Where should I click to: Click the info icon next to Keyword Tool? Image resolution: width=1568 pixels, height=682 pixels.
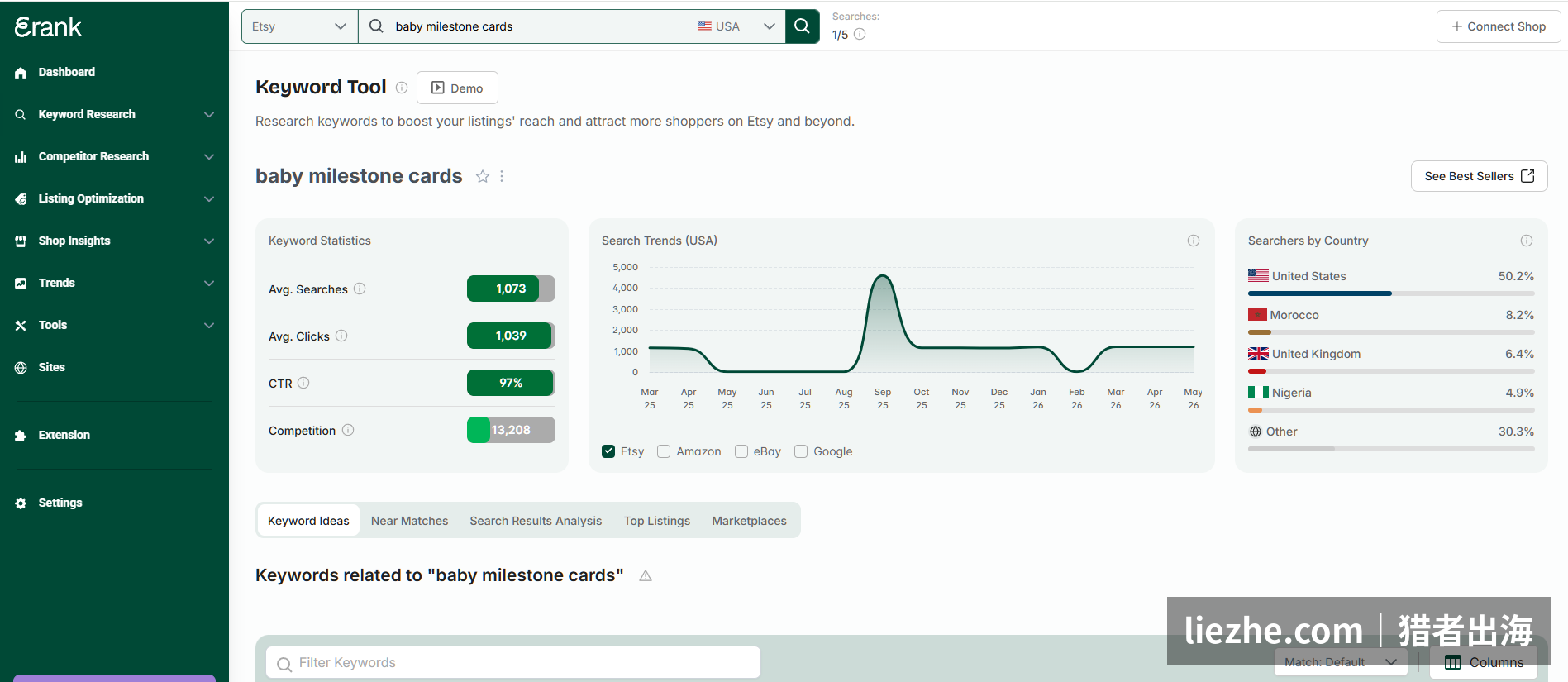pyautogui.click(x=402, y=88)
